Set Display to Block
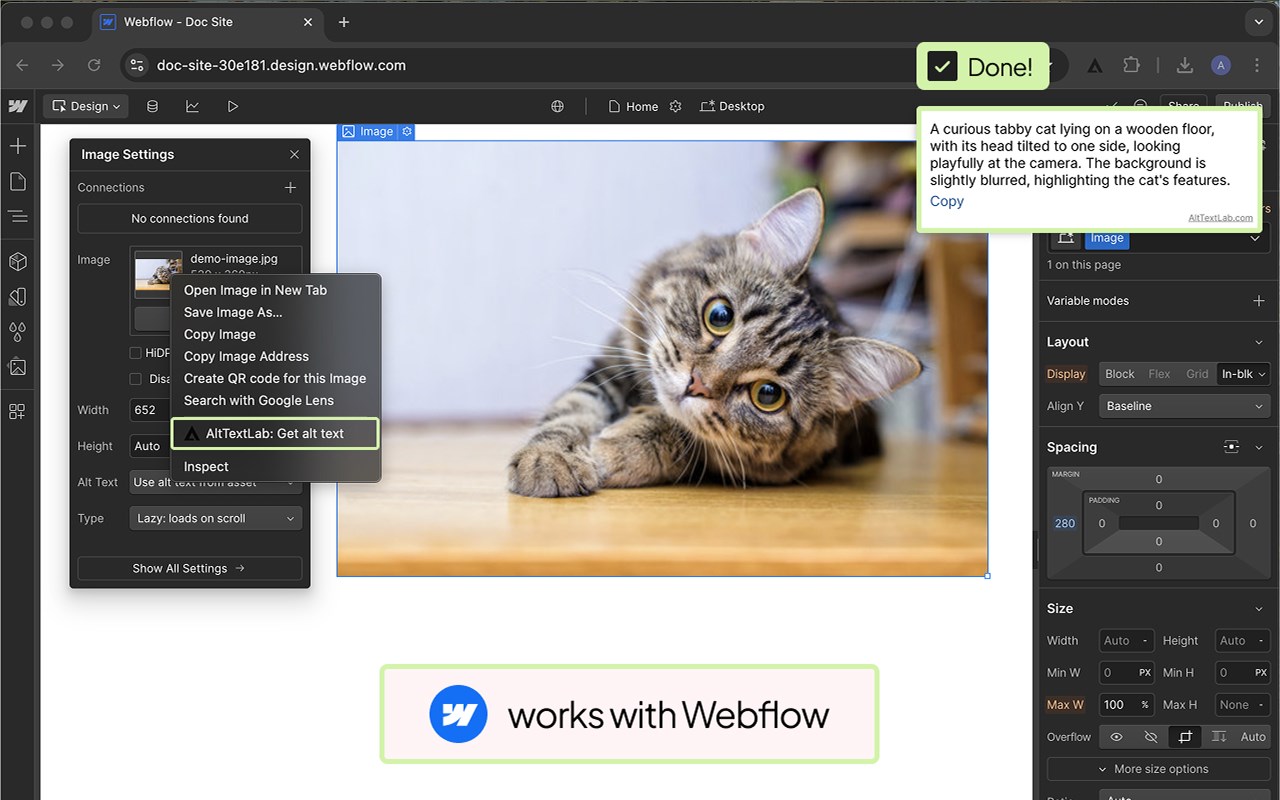 pos(1119,374)
